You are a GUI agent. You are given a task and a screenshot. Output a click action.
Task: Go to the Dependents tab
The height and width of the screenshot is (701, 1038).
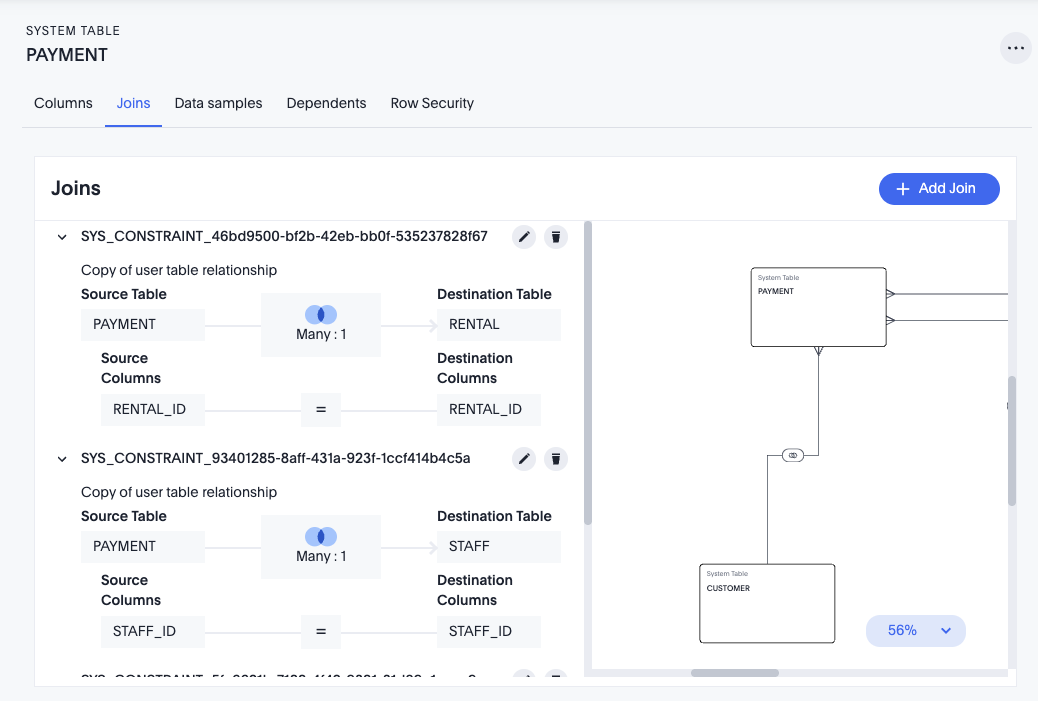point(326,103)
